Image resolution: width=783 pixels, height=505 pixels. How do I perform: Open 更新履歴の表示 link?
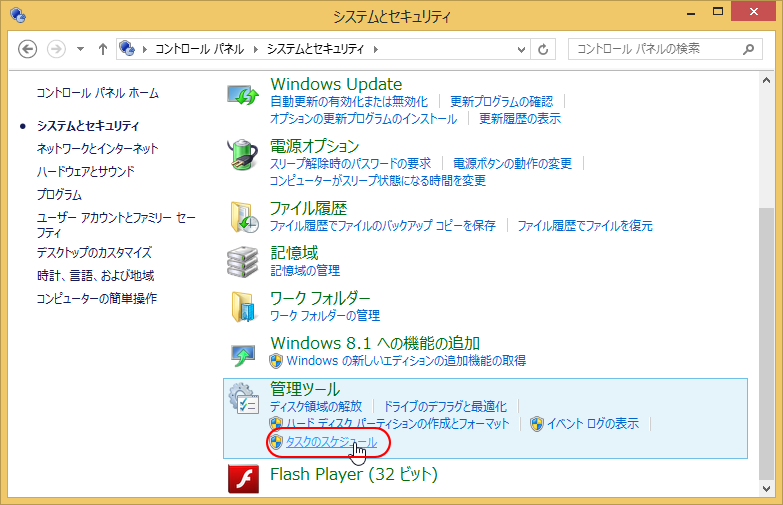click(520, 119)
